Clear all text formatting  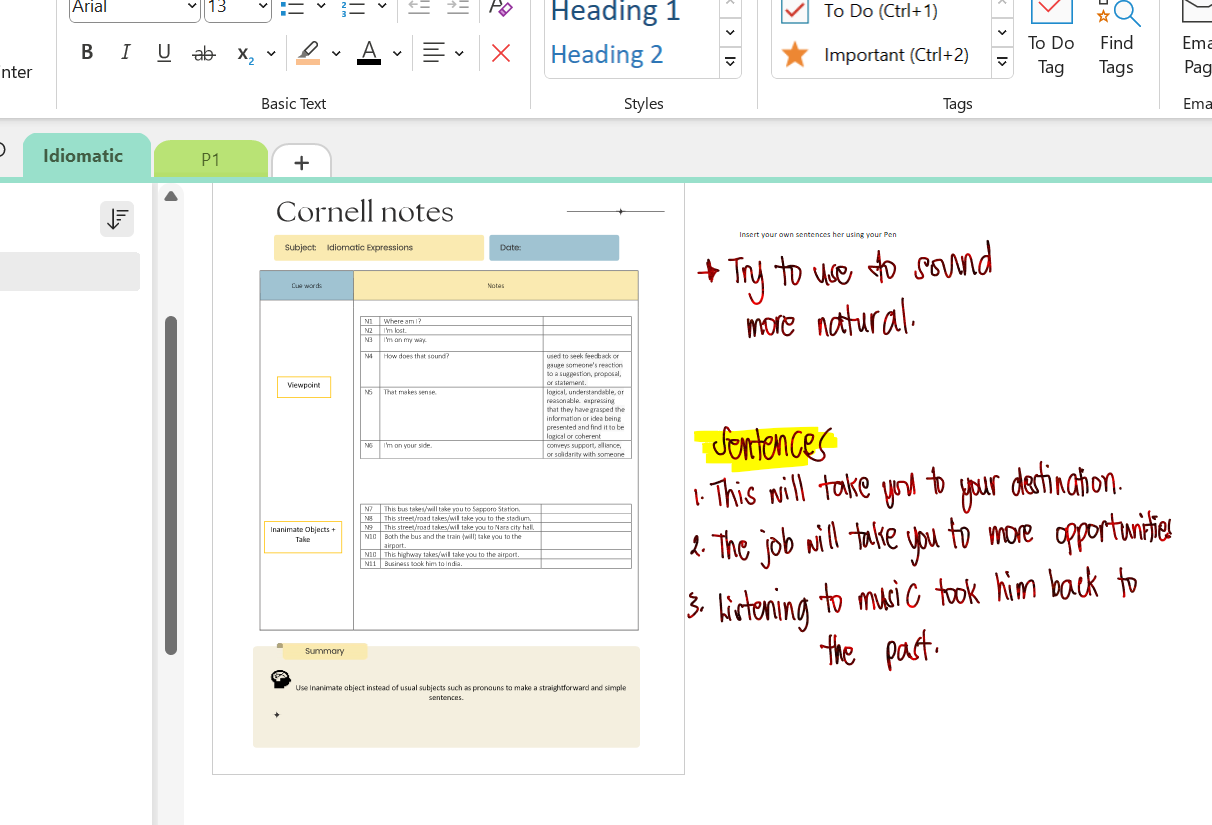click(x=501, y=8)
